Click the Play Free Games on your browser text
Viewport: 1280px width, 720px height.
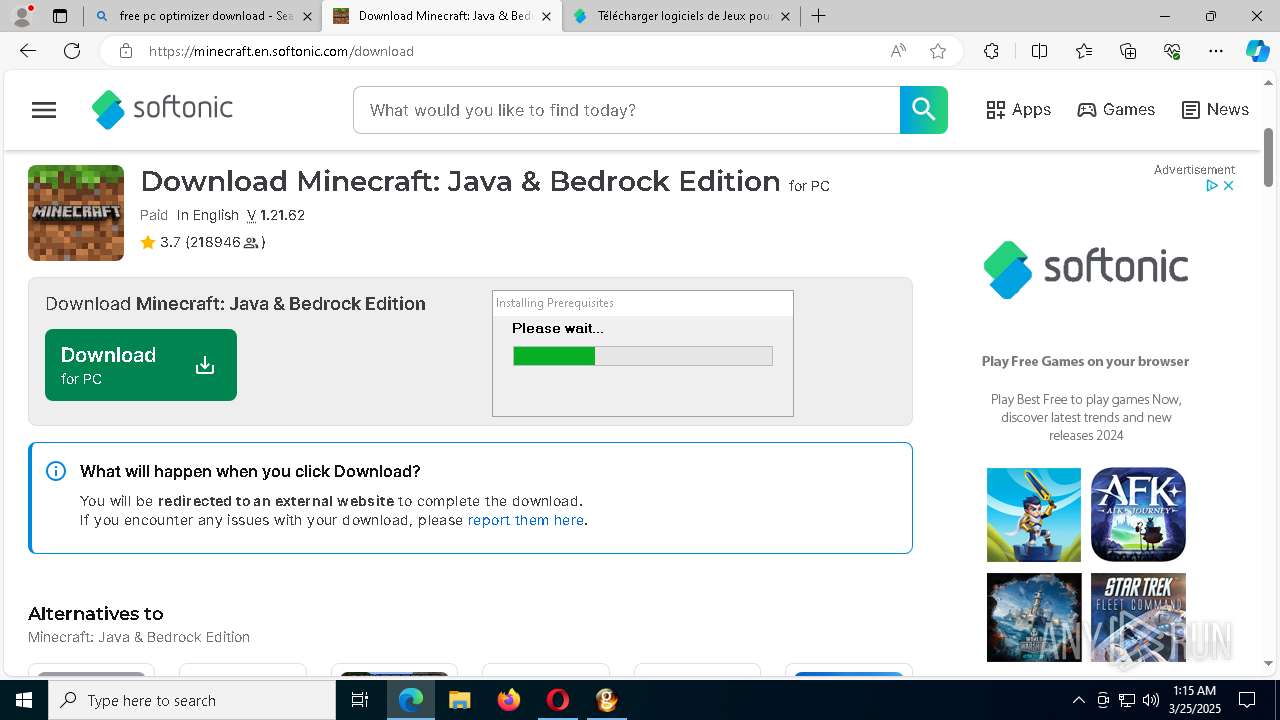(x=1085, y=361)
